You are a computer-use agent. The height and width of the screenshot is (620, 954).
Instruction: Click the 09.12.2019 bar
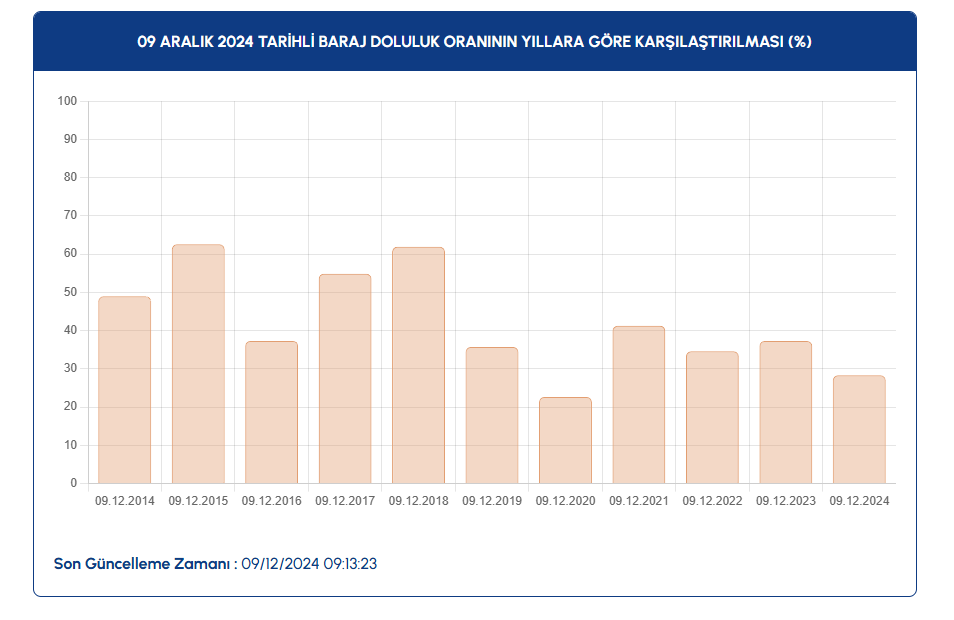(x=492, y=416)
